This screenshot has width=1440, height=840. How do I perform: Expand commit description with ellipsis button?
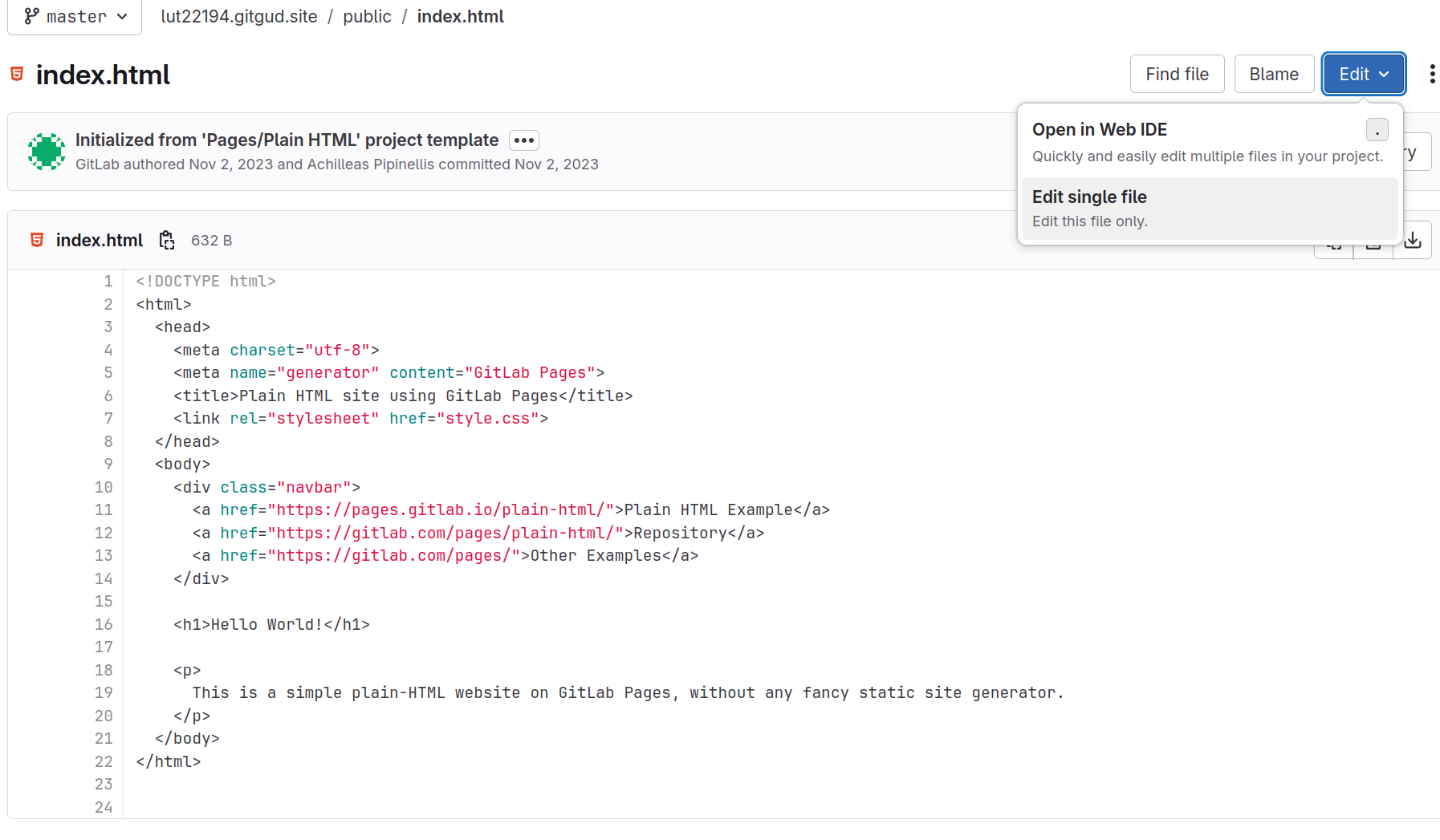coord(524,140)
